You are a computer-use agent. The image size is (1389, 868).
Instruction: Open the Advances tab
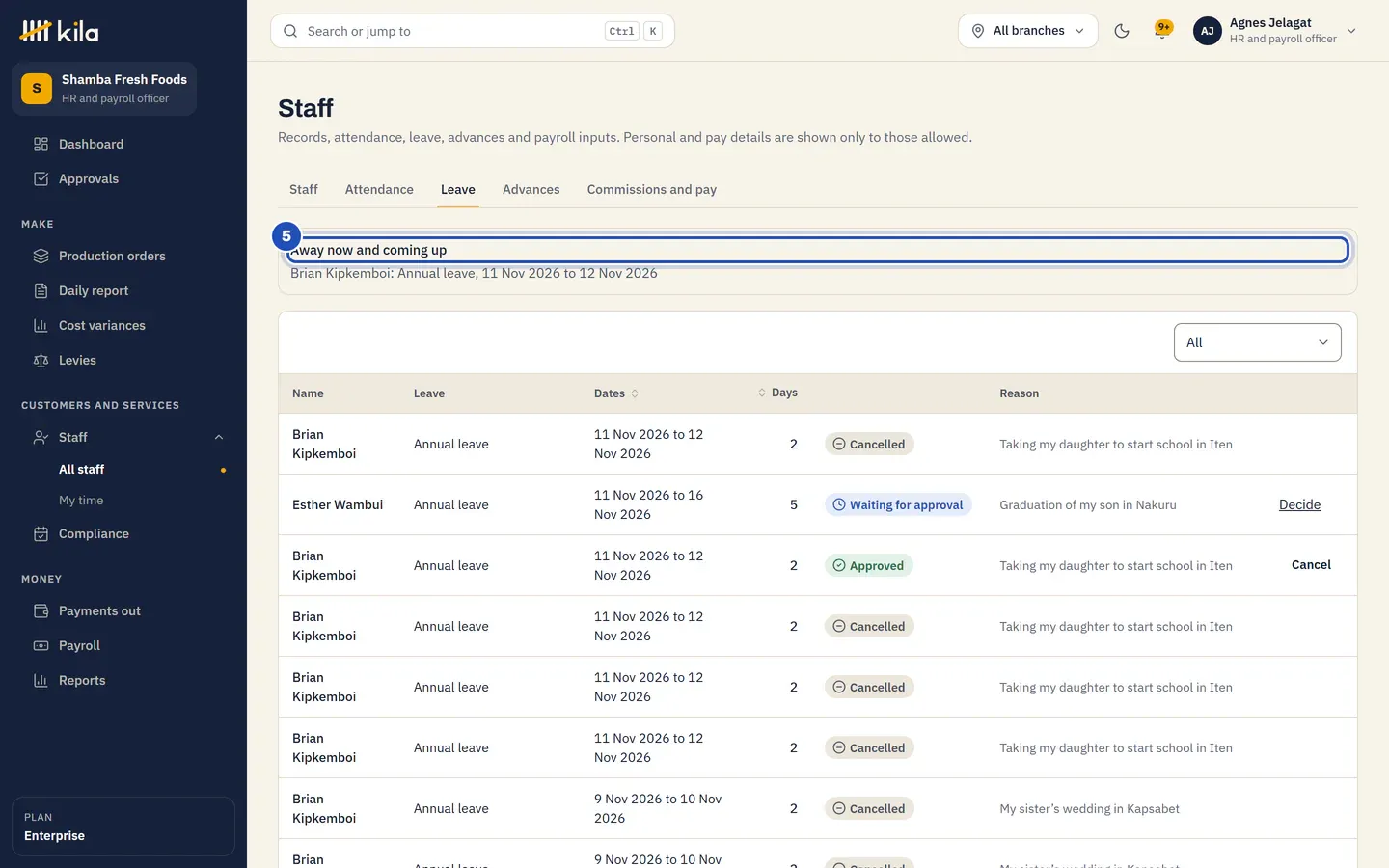pyautogui.click(x=531, y=190)
